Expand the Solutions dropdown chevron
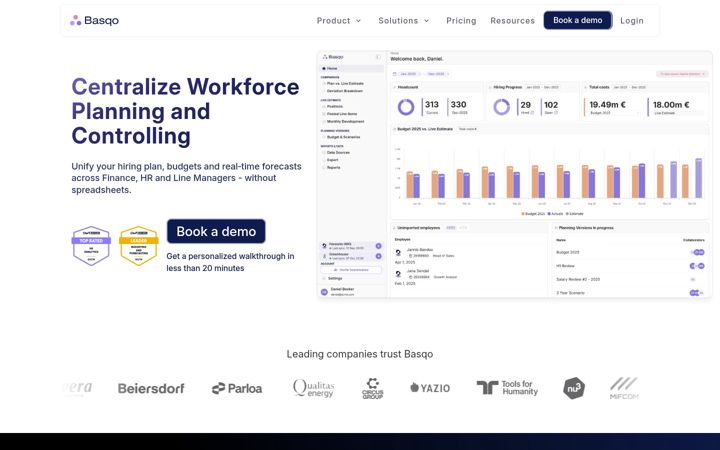This screenshot has height=450, width=720. [426, 21]
